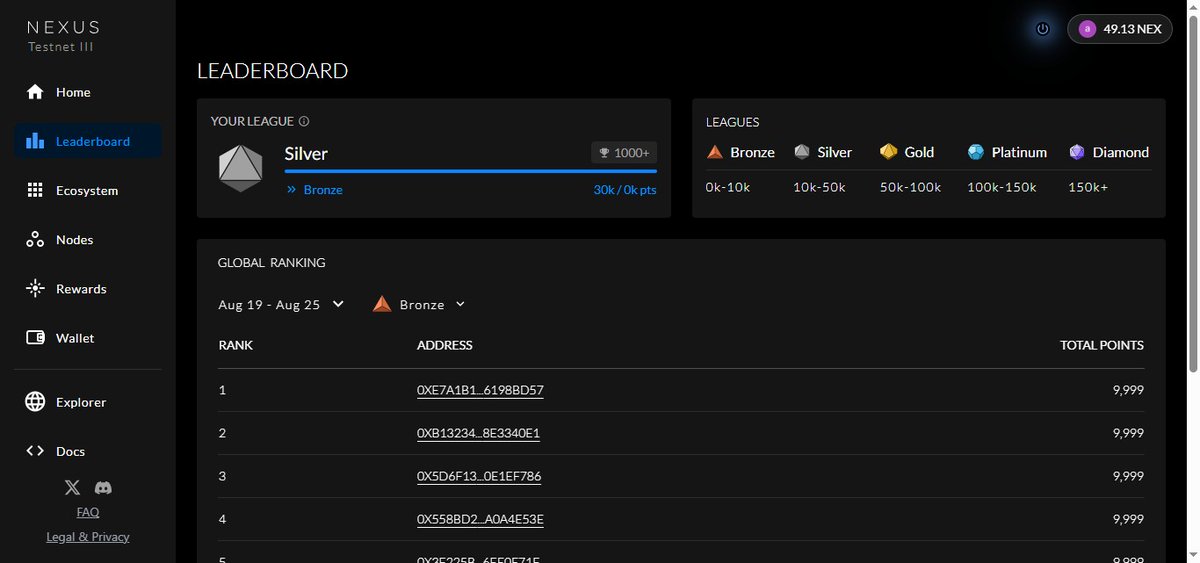The height and width of the screenshot is (563, 1200).
Task: Click the Ecosystem grid icon
Action: pos(35,190)
